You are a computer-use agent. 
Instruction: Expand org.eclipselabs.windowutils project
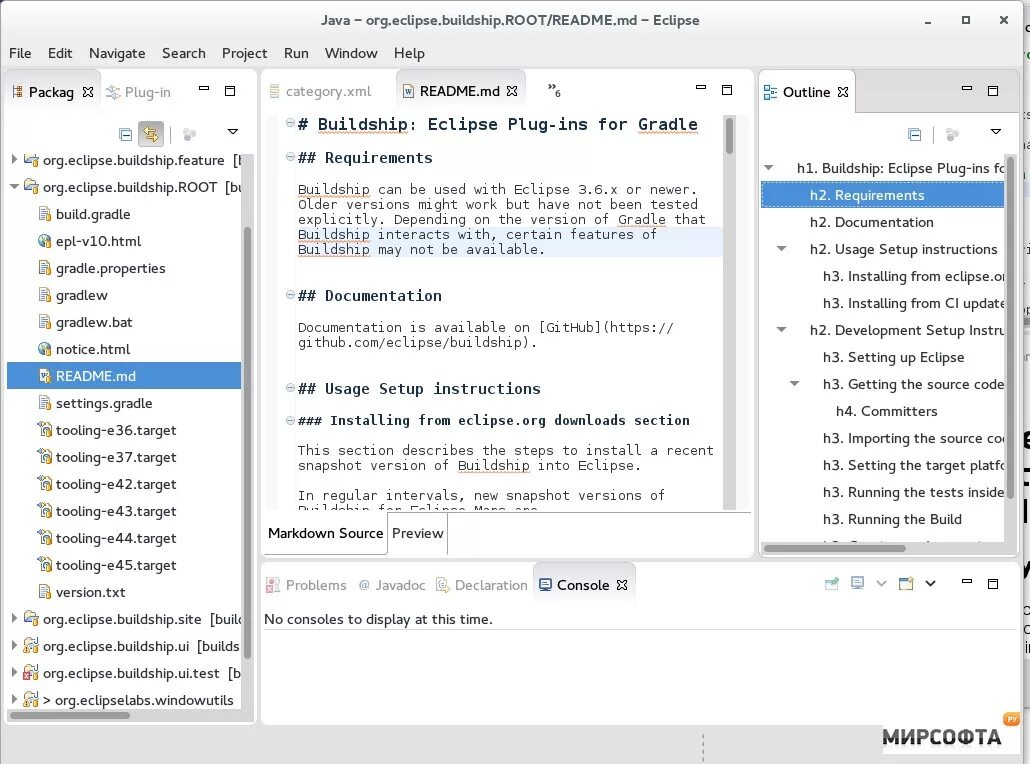coord(14,699)
